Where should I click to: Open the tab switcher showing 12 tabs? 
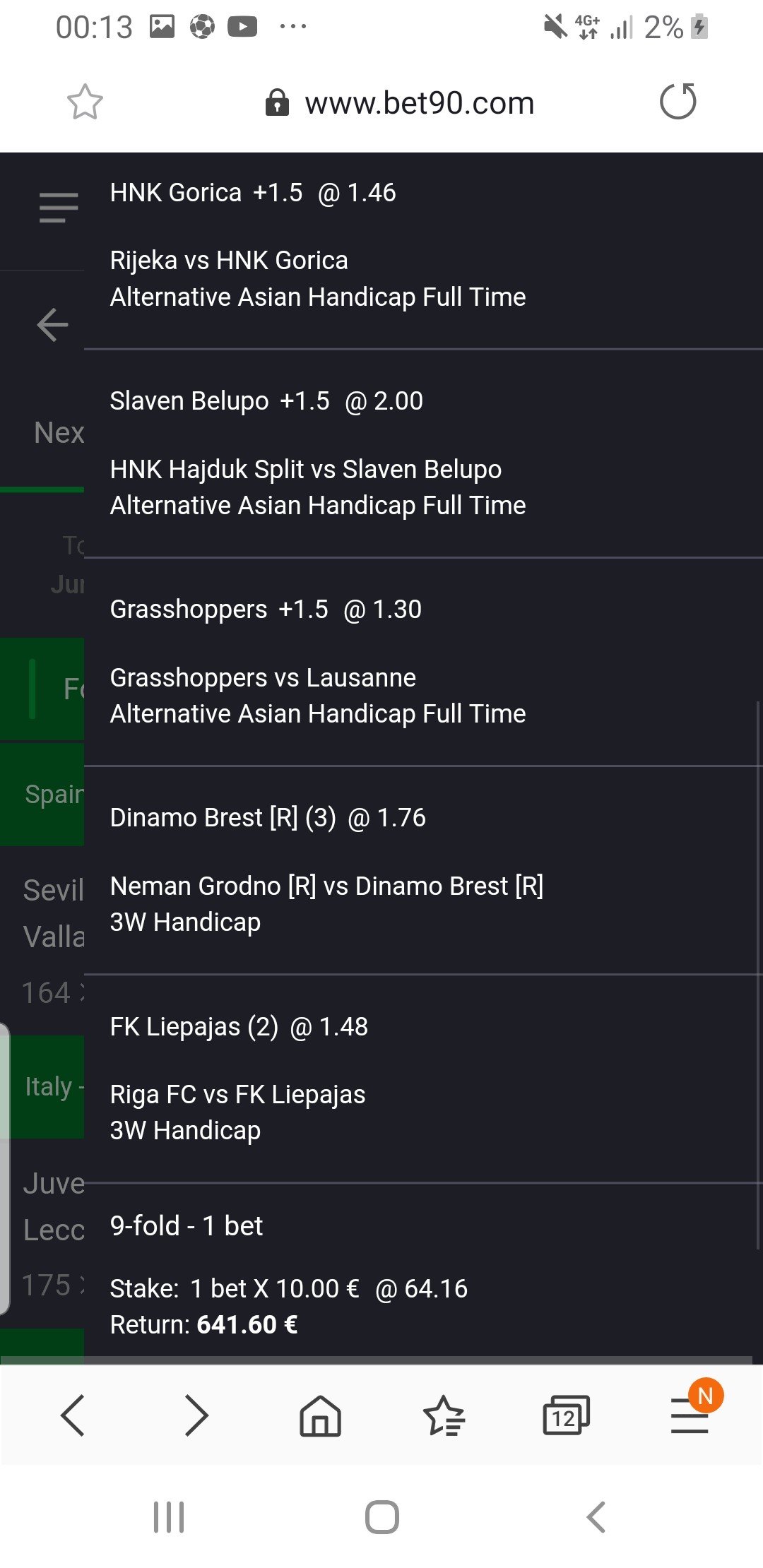coord(565,1415)
